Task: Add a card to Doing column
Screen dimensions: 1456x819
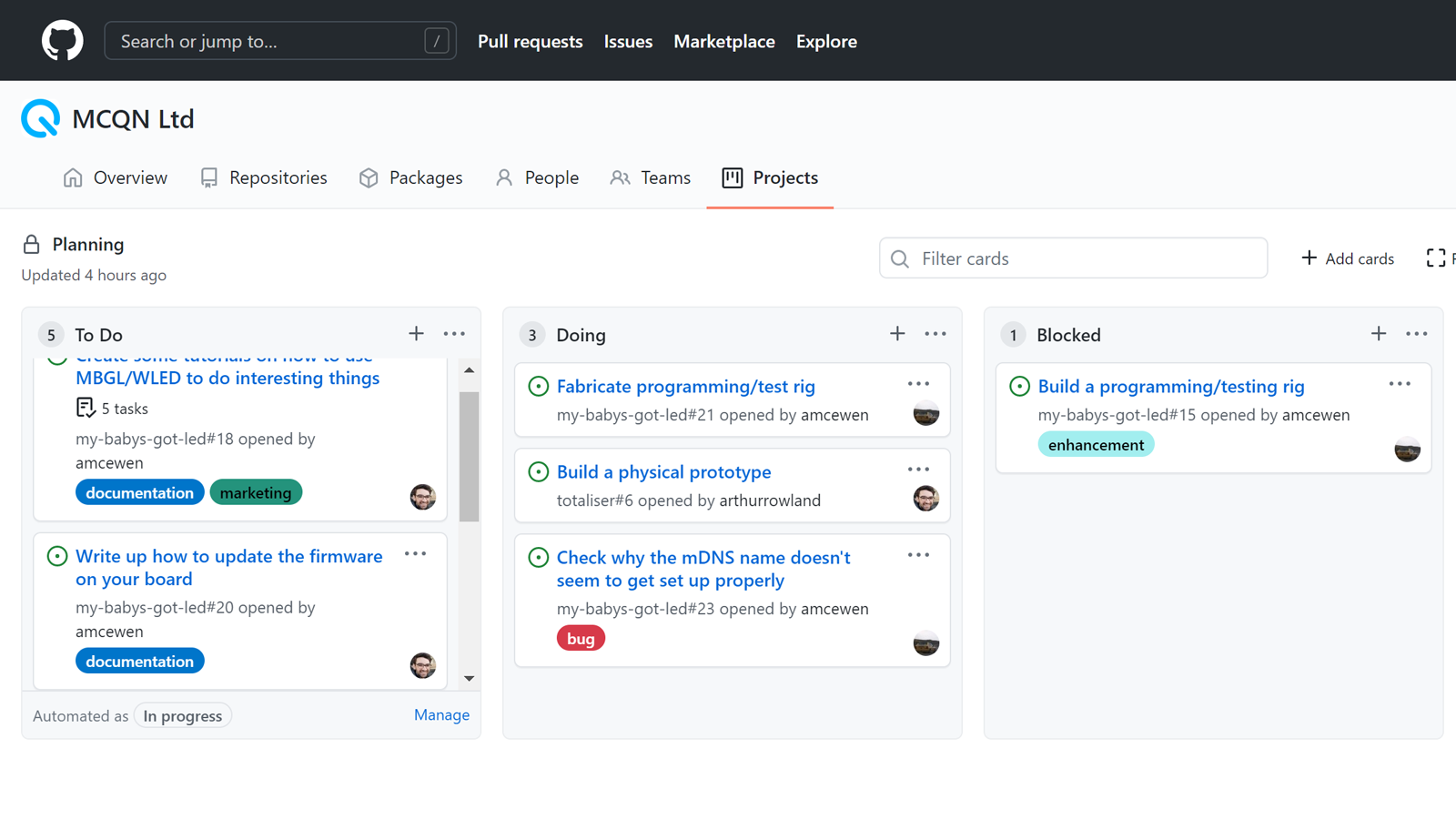Action: (897, 334)
